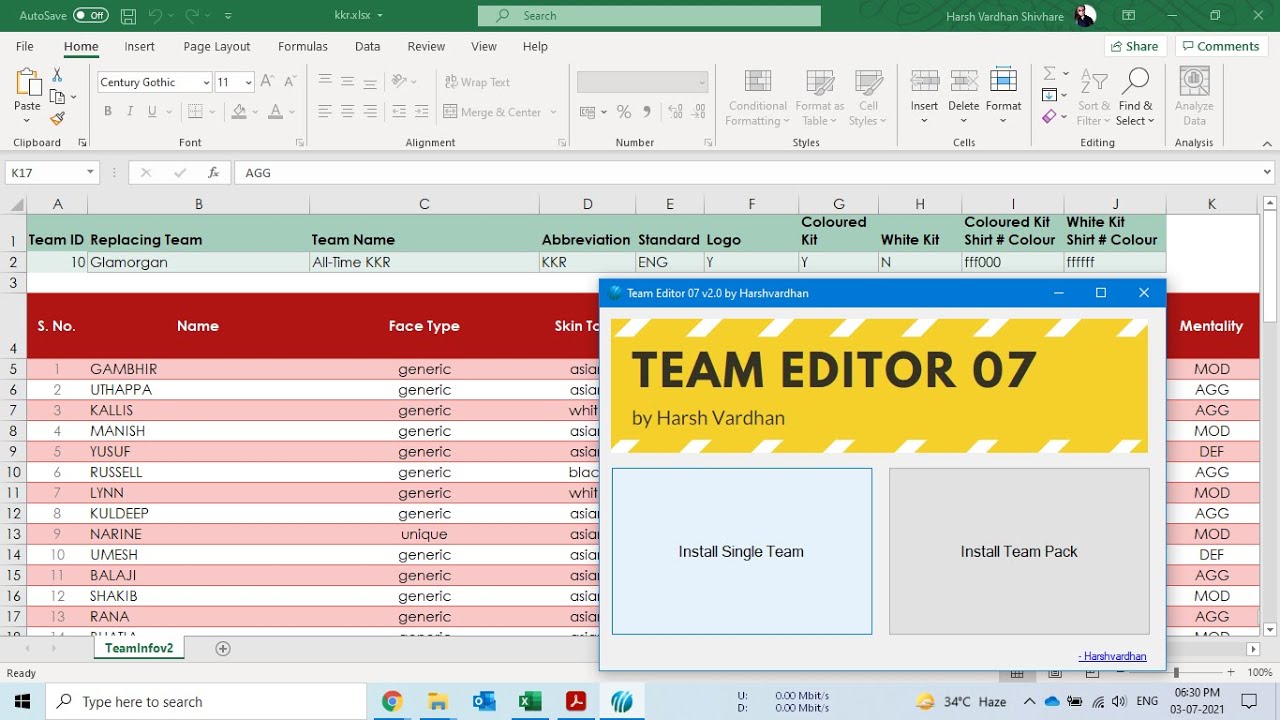
Task: Toggle Wrap Text
Action: 476,82
